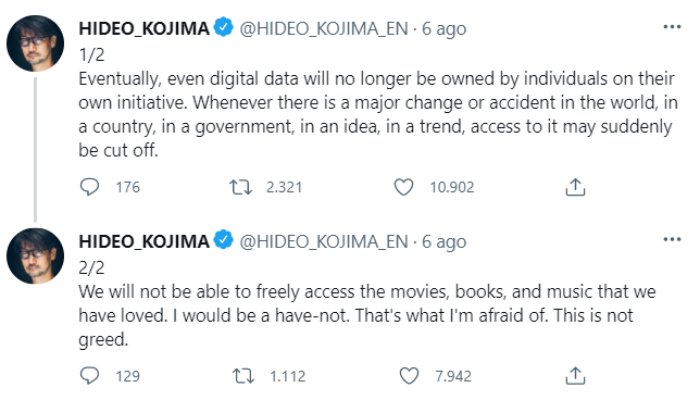Screen dimensions: 700x400
Task: Open HIDEO_KOJIMA profile name on first tweet
Action: click(144, 29)
